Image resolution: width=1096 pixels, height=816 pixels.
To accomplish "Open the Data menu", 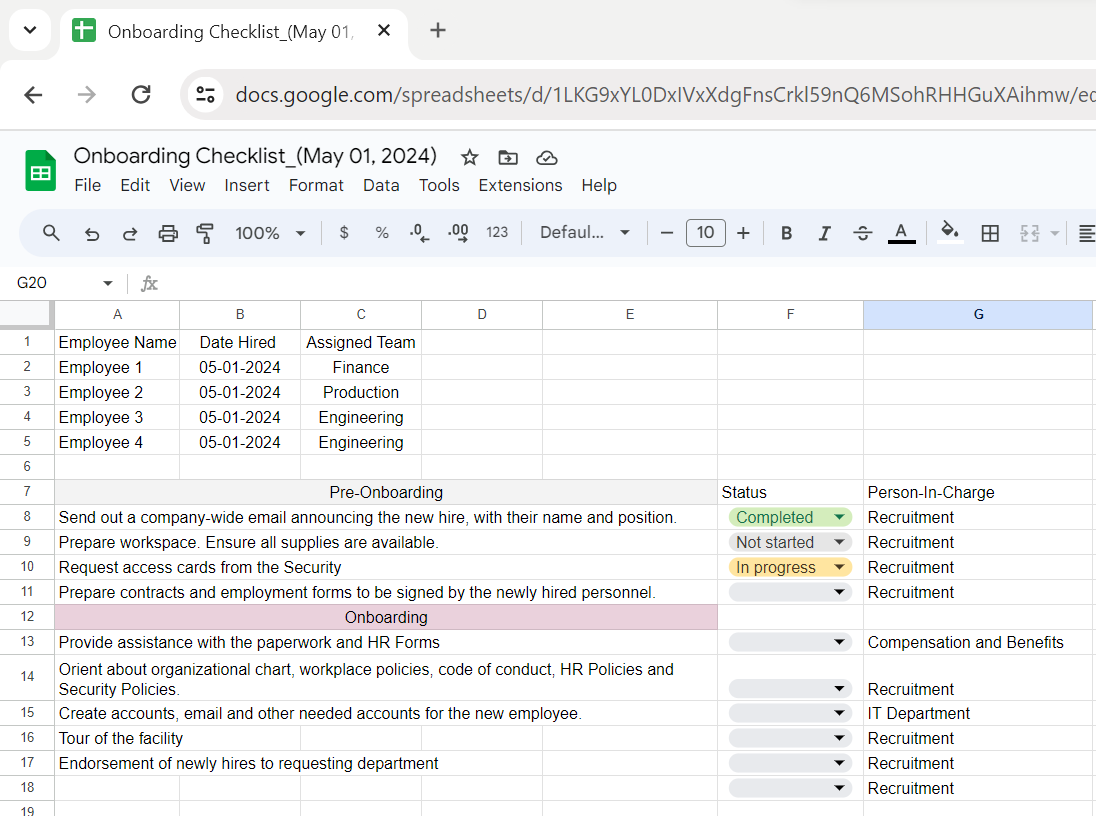I will 381,185.
